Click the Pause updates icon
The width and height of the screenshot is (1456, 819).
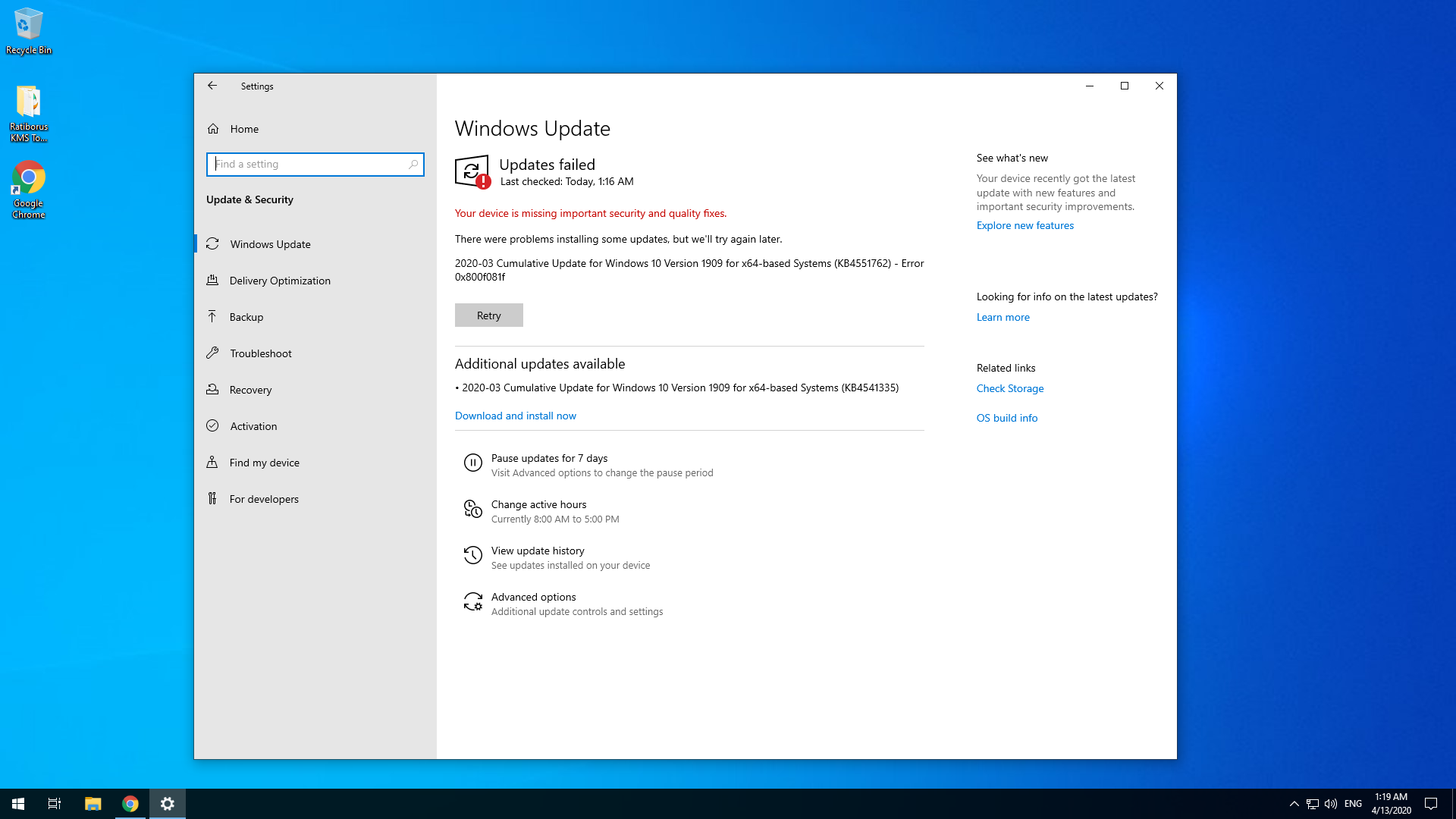(x=472, y=463)
